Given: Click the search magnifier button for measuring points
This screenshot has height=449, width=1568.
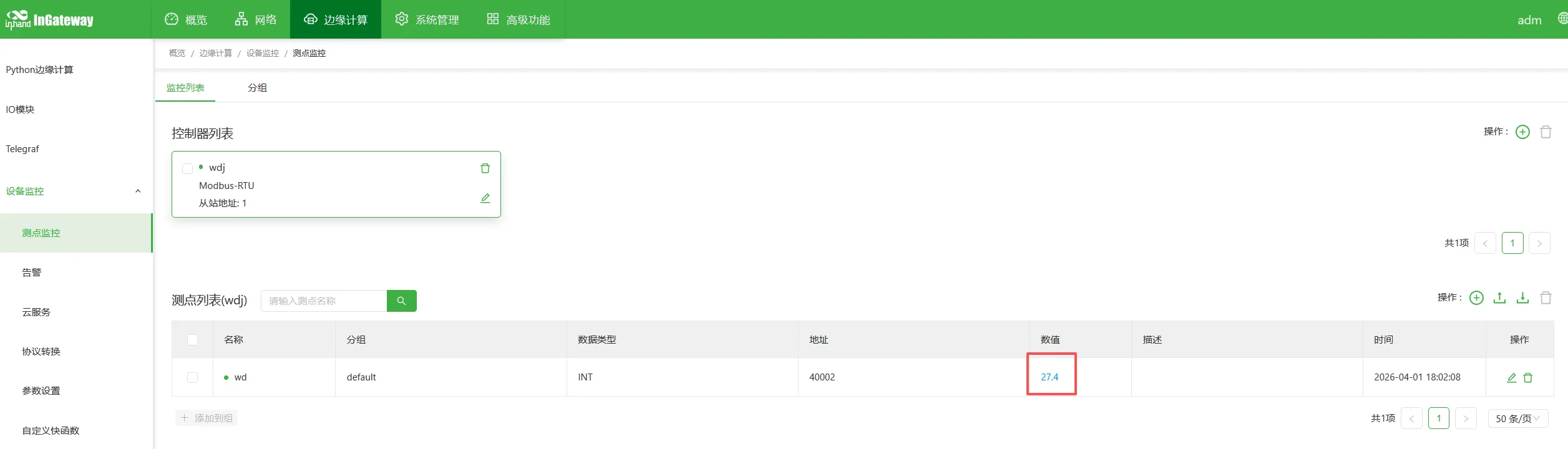Looking at the screenshot, I should 401,301.
